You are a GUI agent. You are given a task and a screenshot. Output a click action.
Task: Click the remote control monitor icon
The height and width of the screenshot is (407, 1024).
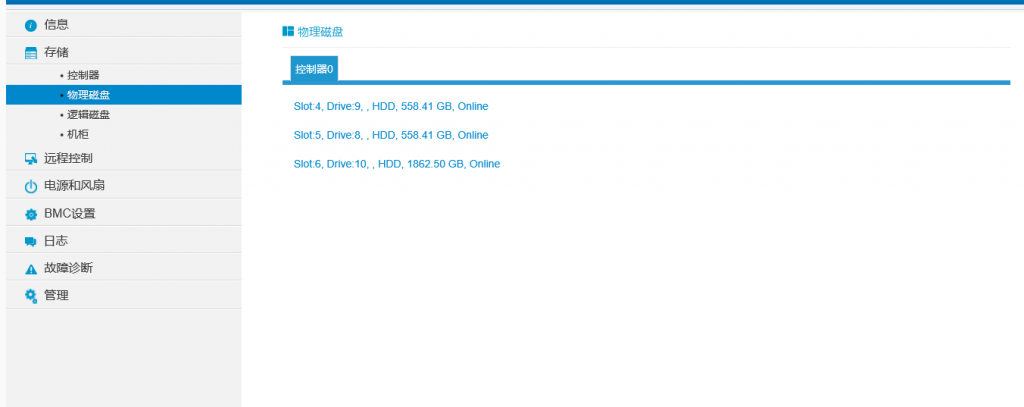[x=30, y=159]
